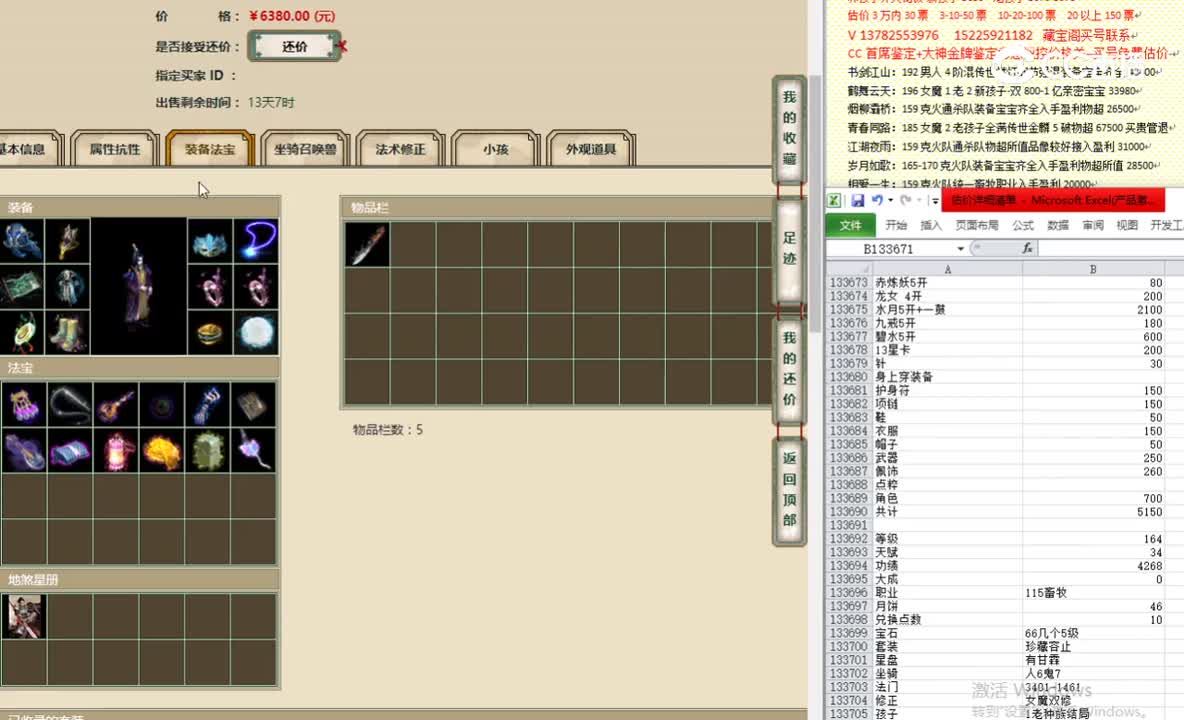The height and width of the screenshot is (720, 1184).
Task: Click the pink glowing lantern treasure icon
Action: tap(116, 451)
